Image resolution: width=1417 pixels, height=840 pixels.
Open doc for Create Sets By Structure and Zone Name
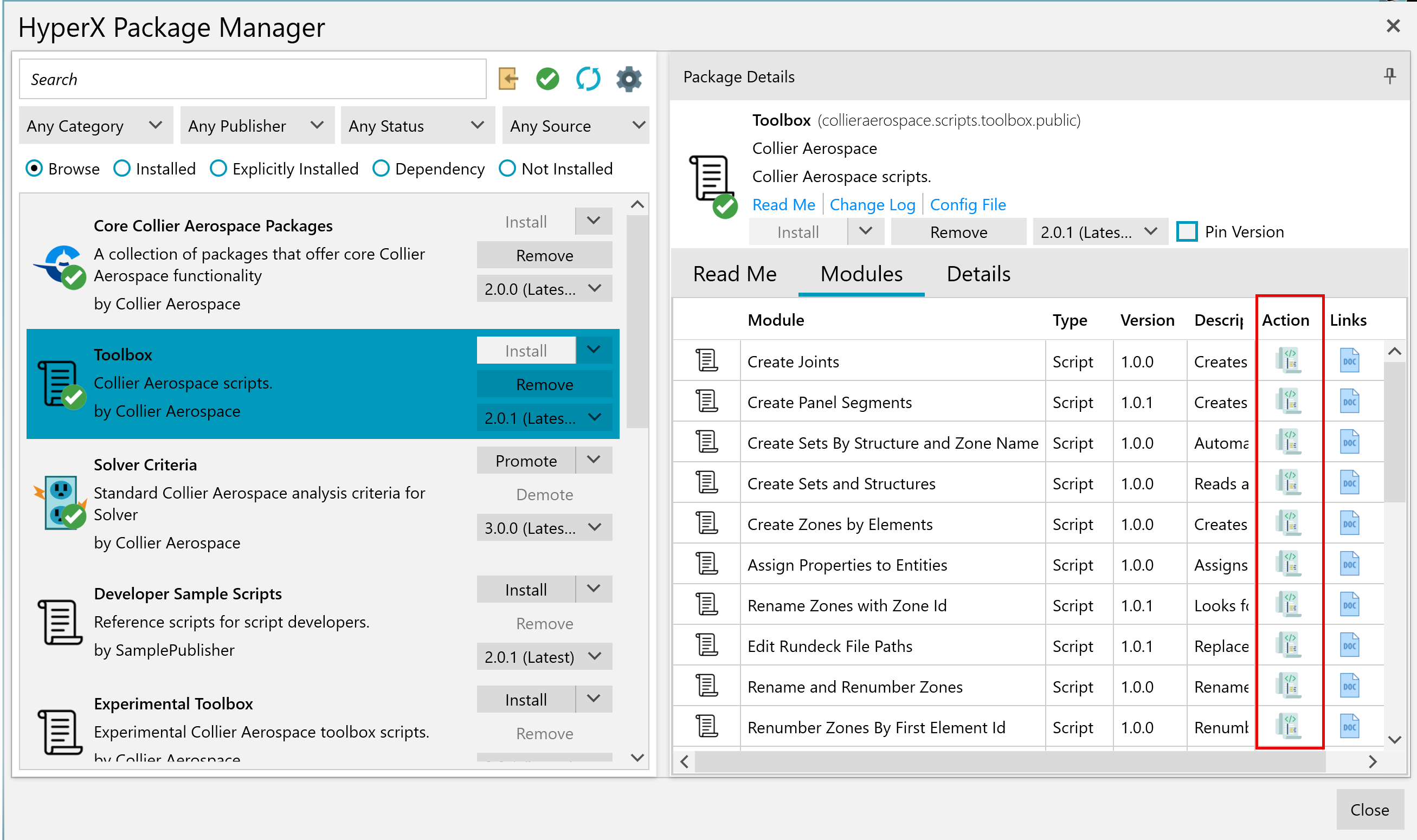point(1350,442)
